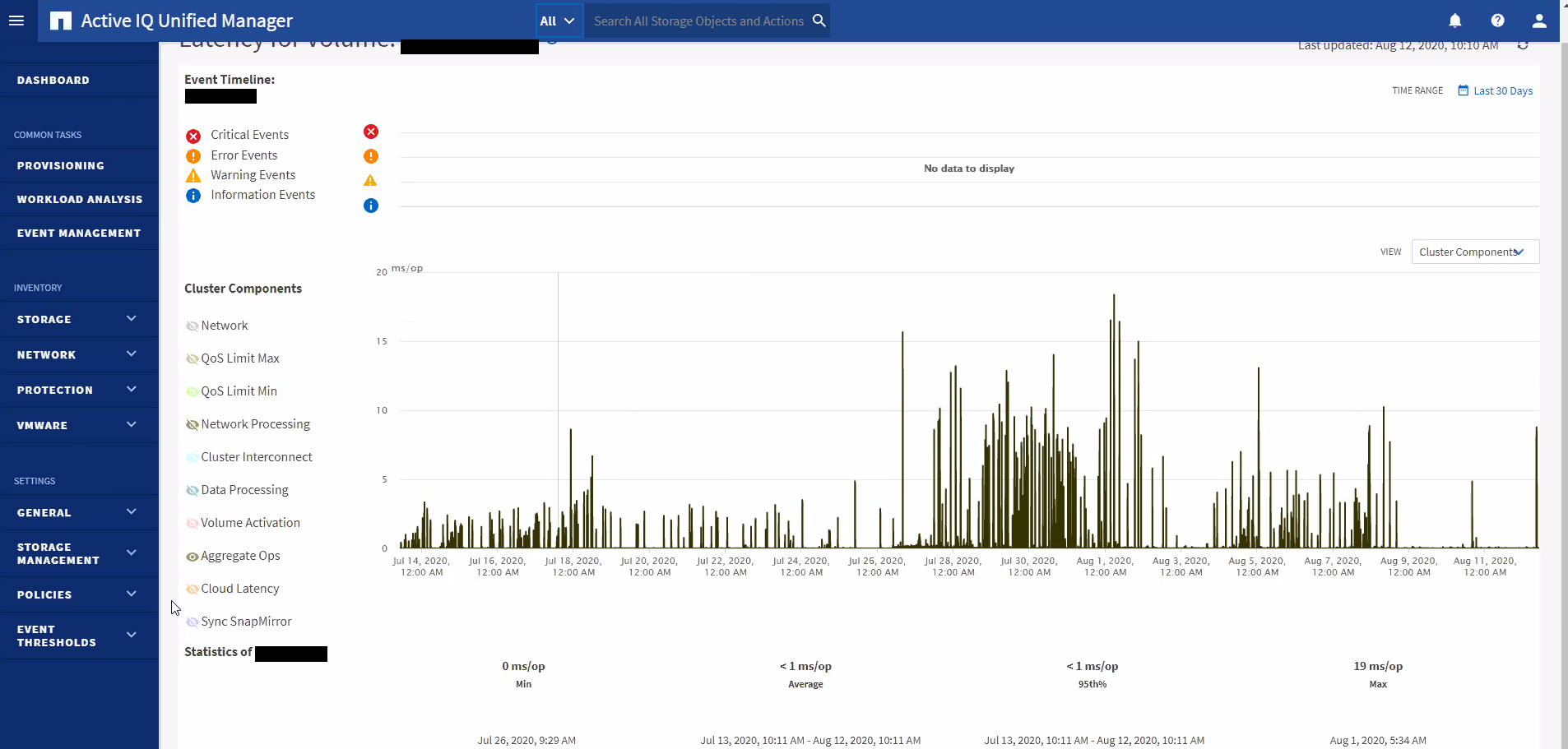The width and height of the screenshot is (1568, 749).
Task: Show the QoS Limit Max series
Action: tap(192, 358)
